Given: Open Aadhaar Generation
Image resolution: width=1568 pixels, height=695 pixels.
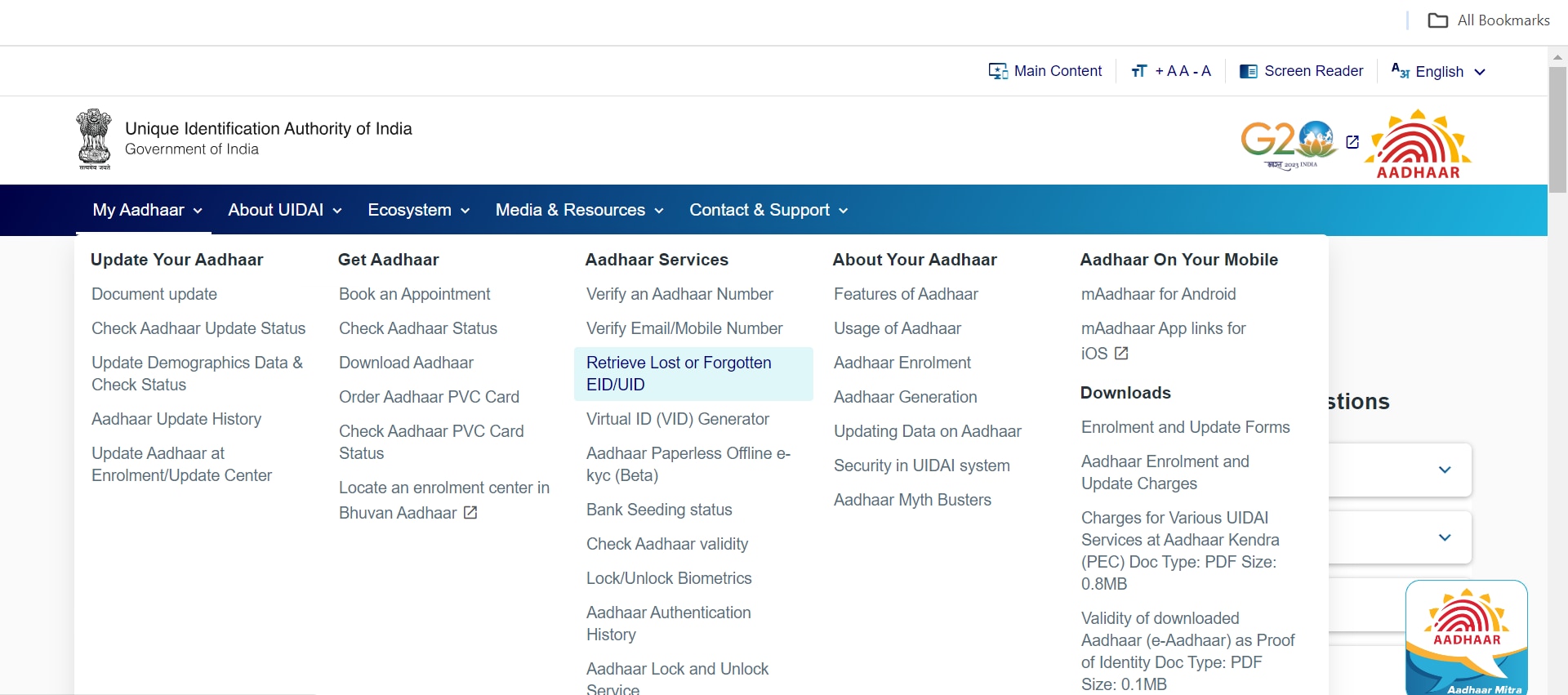Looking at the screenshot, I should 905,397.
